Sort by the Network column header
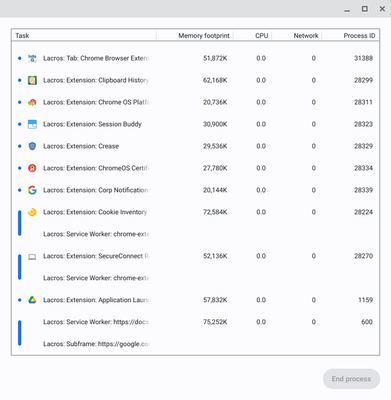 click(x=297, y=36)
